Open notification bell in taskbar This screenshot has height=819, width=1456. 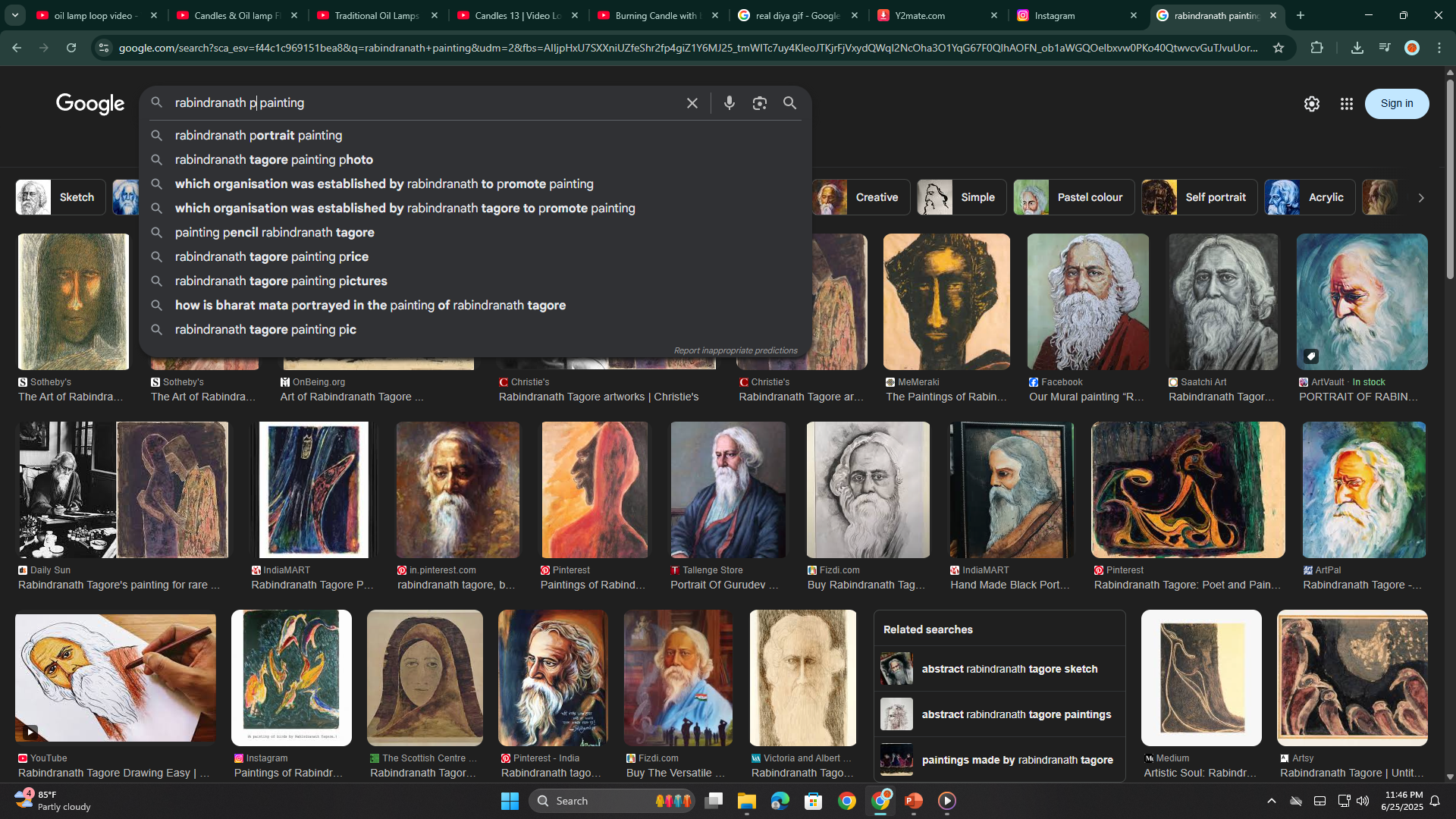point(1435,801)
